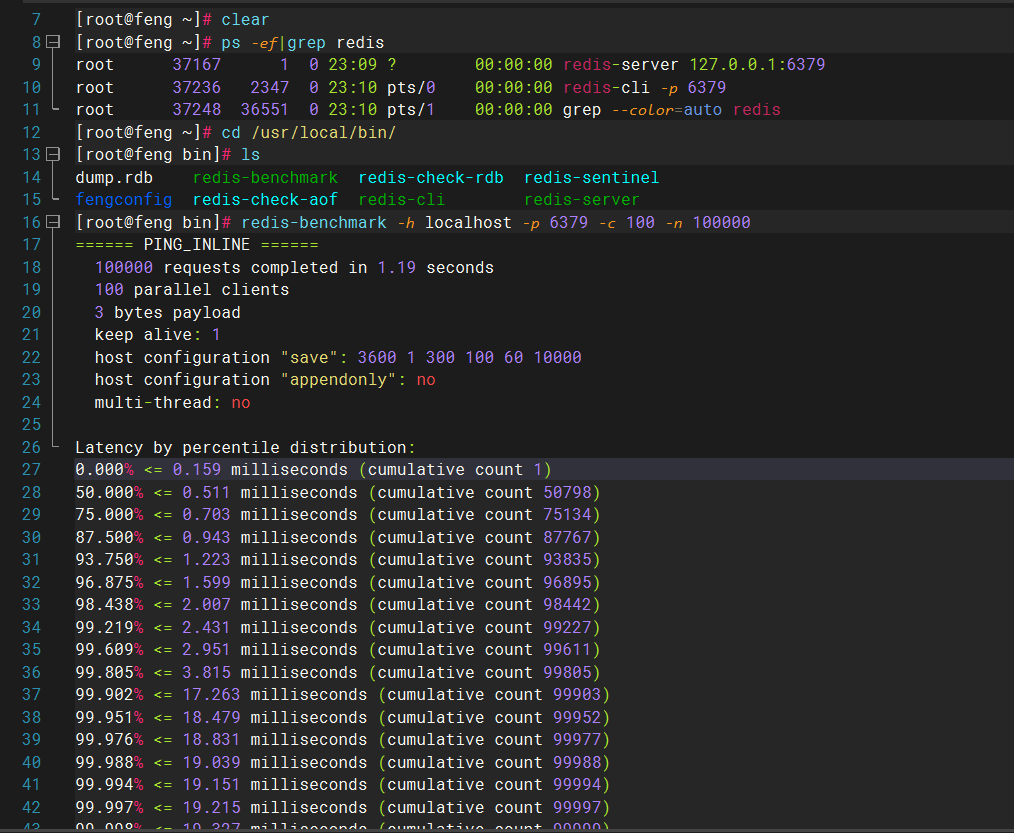Click cumulative count '99977'
Screen dimensions: 1014x833
(x=577, y=739)
